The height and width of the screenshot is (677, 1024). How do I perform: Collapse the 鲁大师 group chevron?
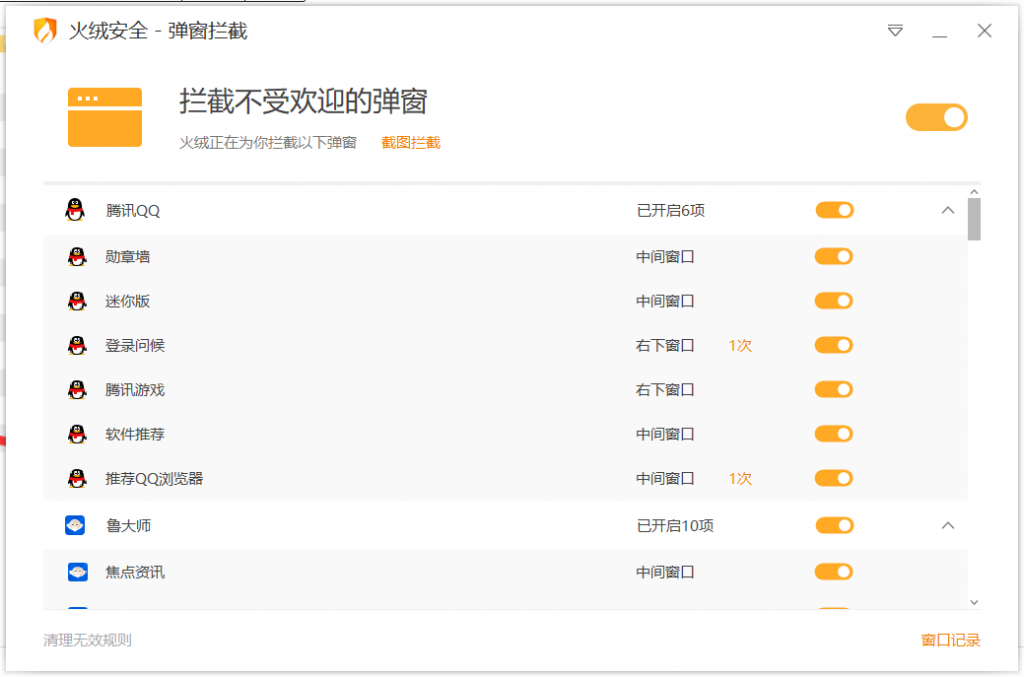tap(948, 526)
